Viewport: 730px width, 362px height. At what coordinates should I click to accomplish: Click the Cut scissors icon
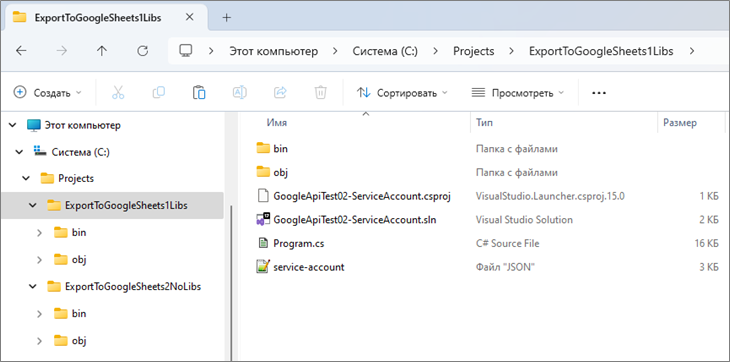pos(118,93)
